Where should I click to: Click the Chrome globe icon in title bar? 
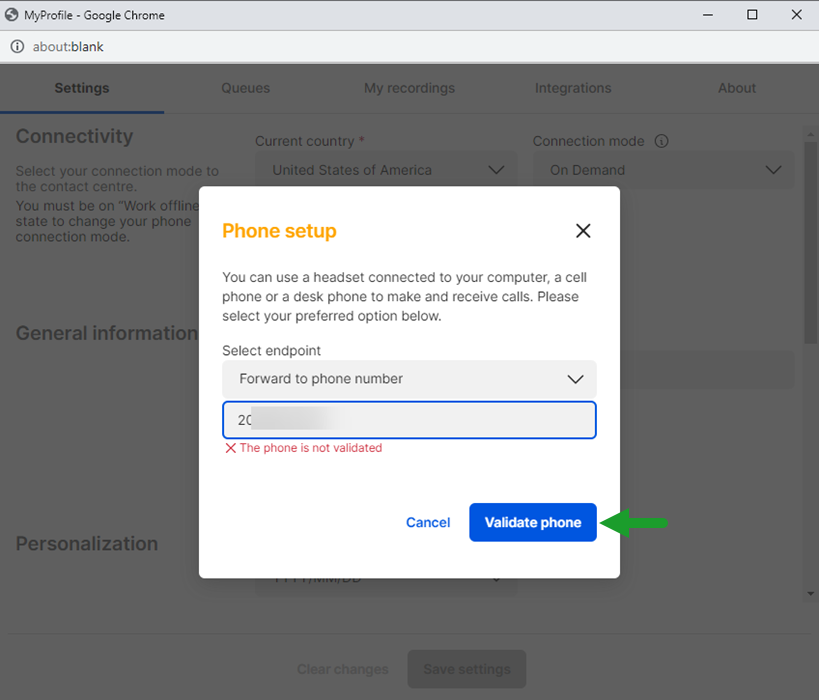[11, 15]
